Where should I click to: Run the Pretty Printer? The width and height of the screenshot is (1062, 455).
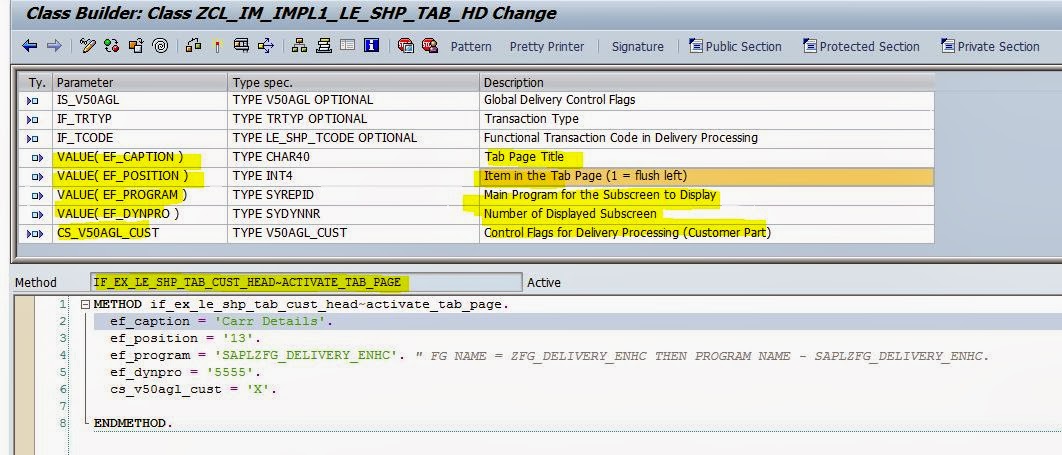coord(547,47)
